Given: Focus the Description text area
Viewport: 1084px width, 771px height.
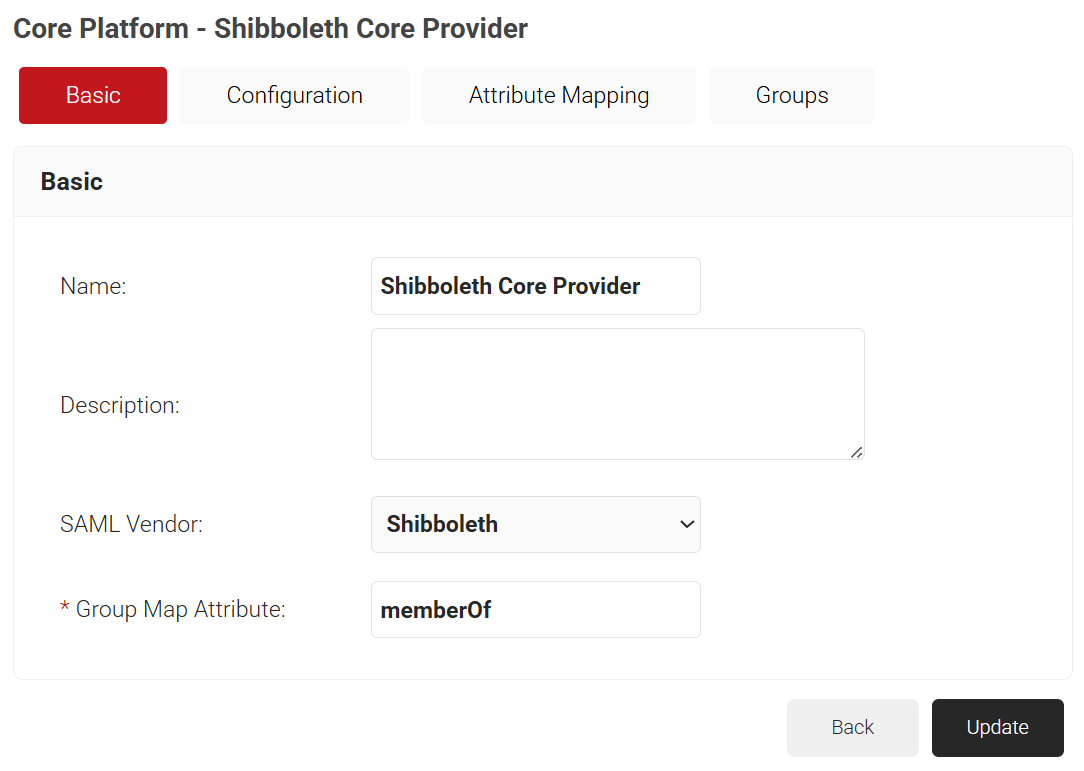Looking at the screenshot, I should [617, 393].
